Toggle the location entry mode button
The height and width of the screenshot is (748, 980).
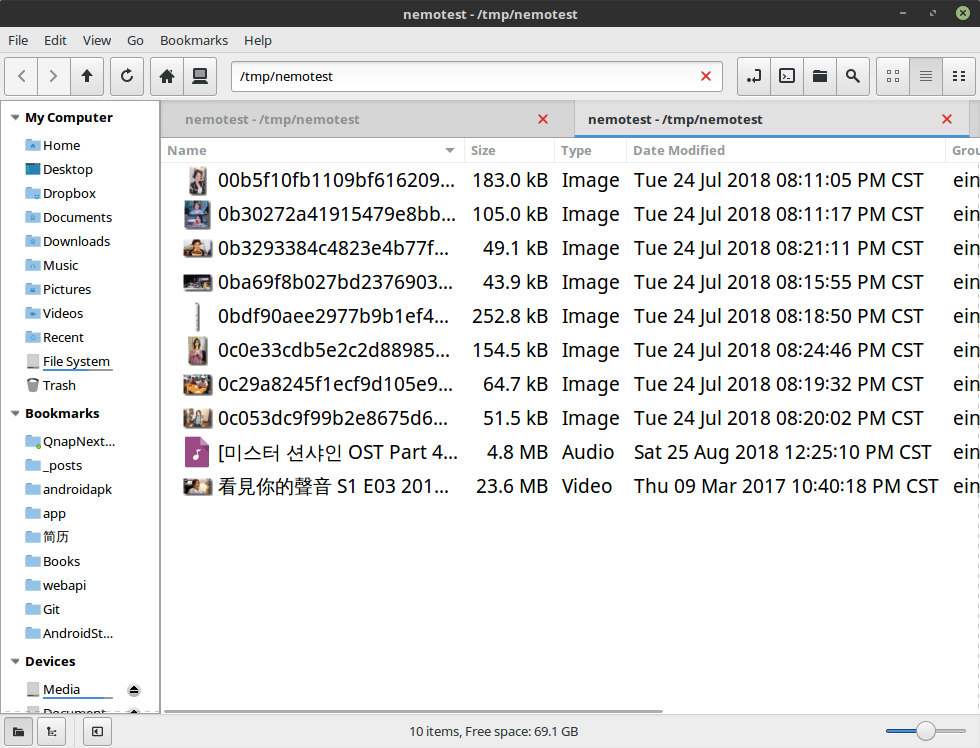tap(755, 76)
